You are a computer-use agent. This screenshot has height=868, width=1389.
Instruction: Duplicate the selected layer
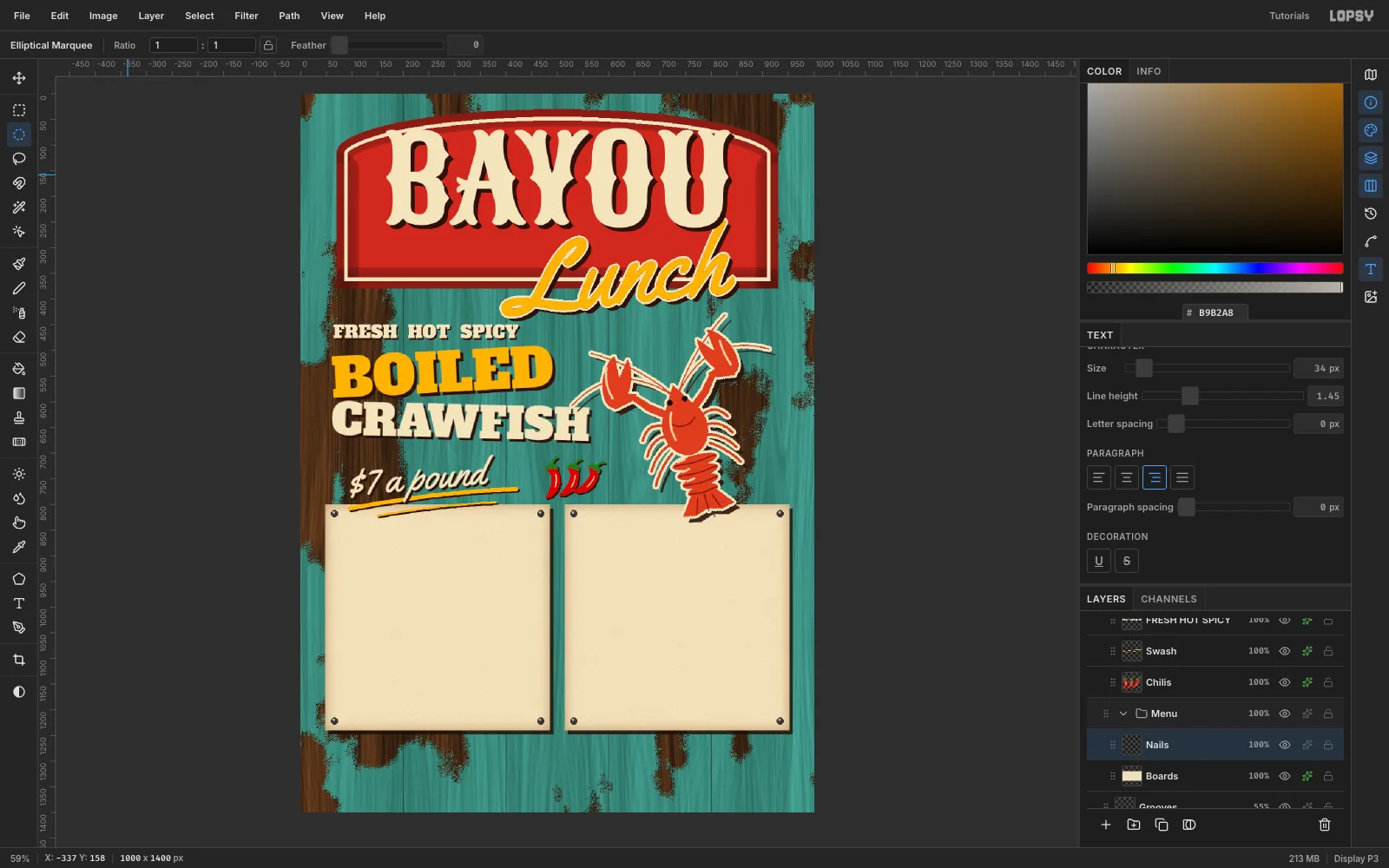coord(1162,825)
